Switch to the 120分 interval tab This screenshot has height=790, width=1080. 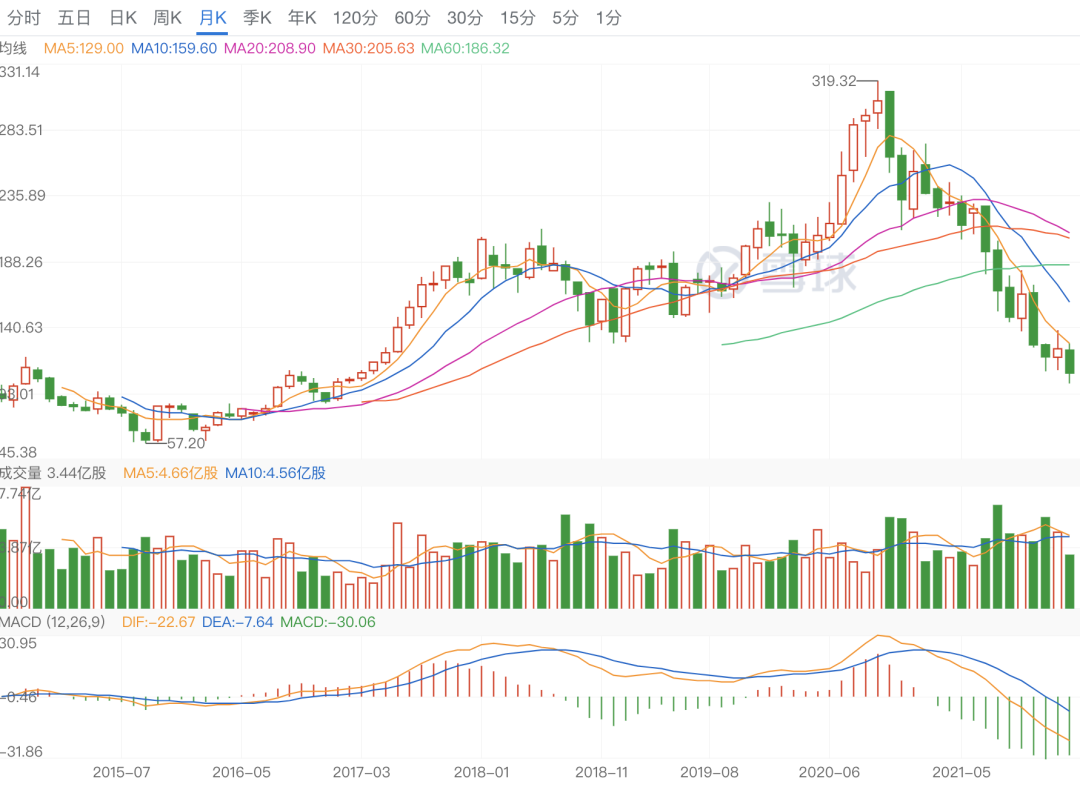pyautogui.click(x=355, y=17)
